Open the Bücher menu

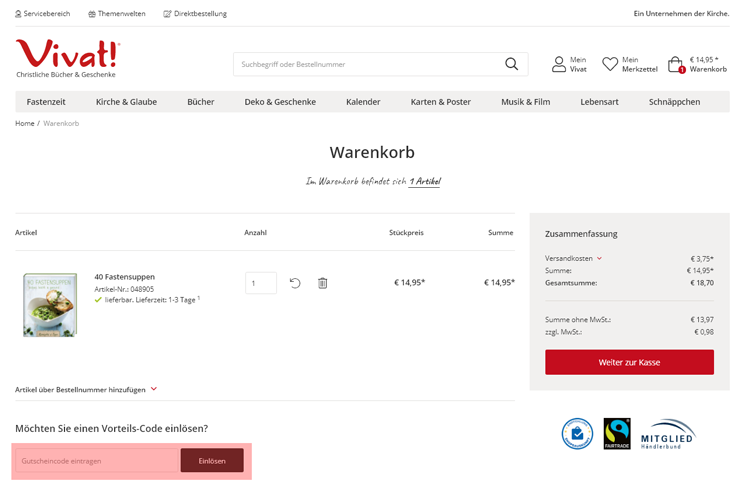(x=201, y=102)
